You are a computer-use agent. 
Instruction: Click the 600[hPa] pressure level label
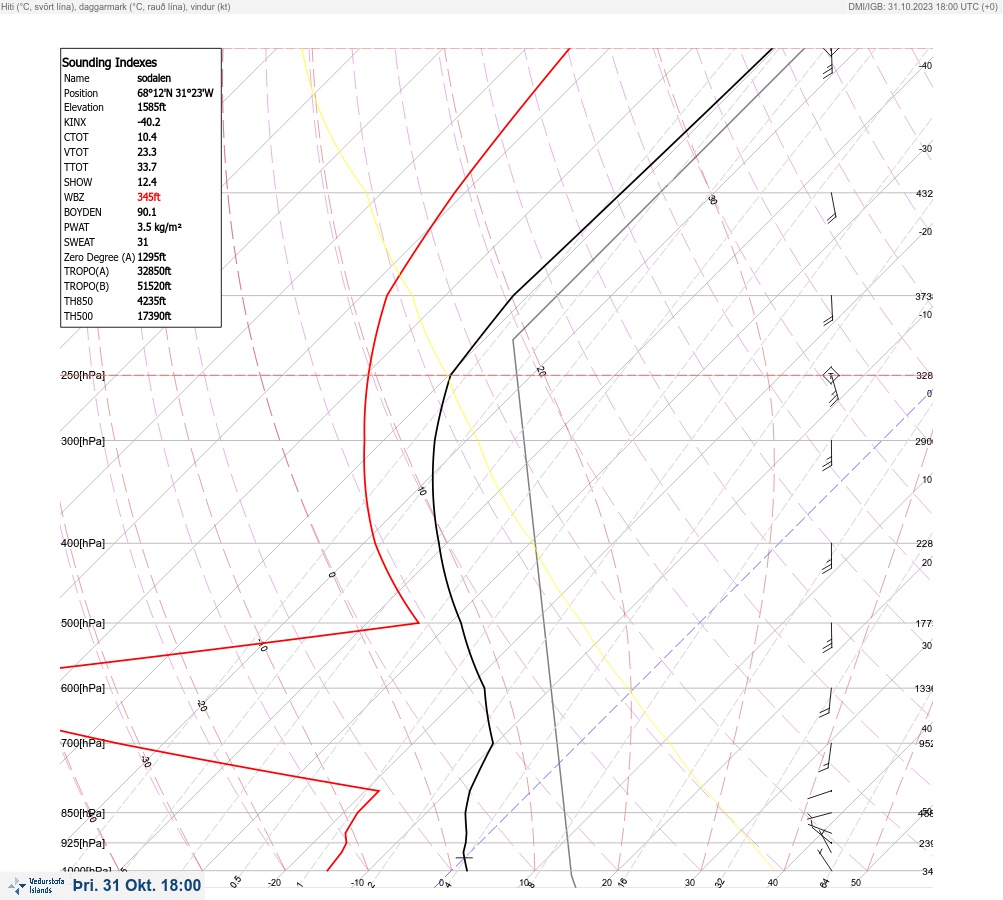[83, 688]
